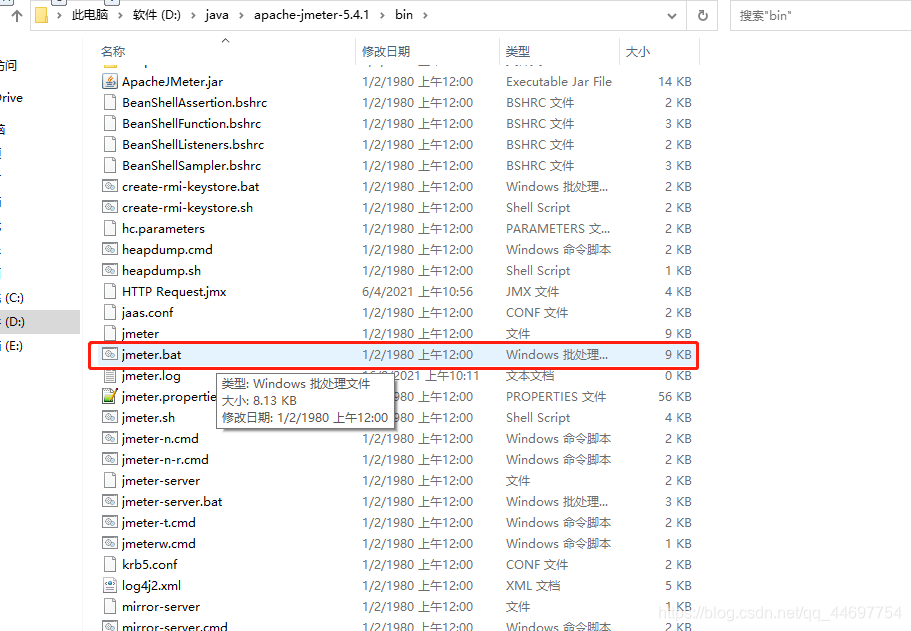Select the (E:) drive in navigation pane
The width and height of the screenshot is (911, 631).
pos(13,346)
